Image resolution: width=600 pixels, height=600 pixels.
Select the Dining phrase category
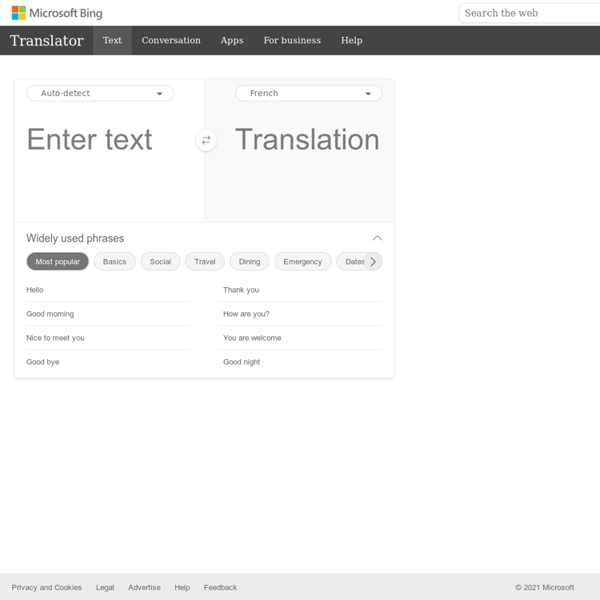point(249,262)
